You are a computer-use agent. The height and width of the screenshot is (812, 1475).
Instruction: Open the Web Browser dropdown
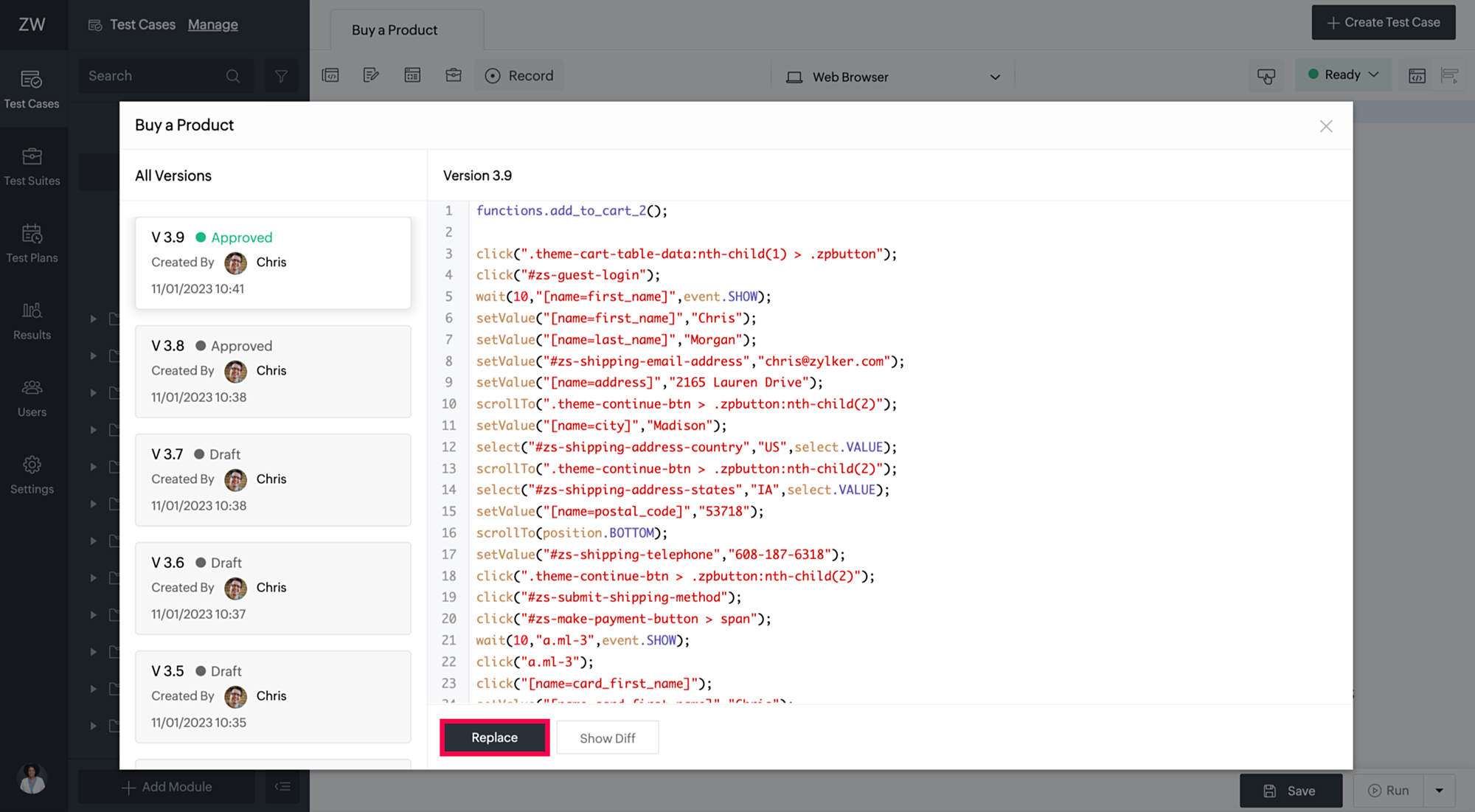893,77
